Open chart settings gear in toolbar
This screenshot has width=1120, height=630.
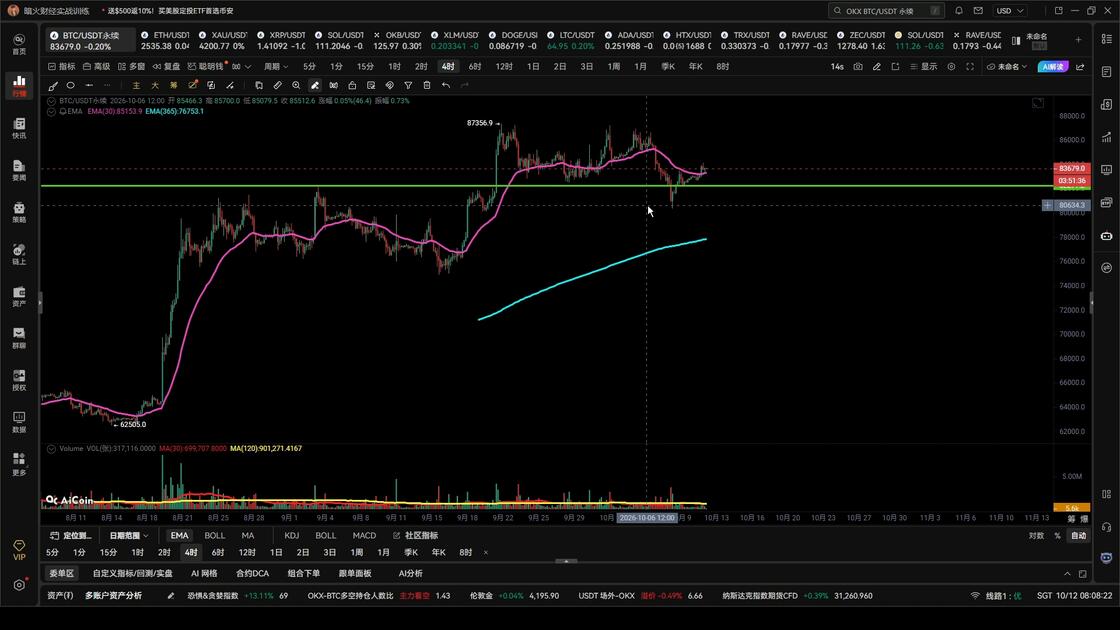coord(951,66)
